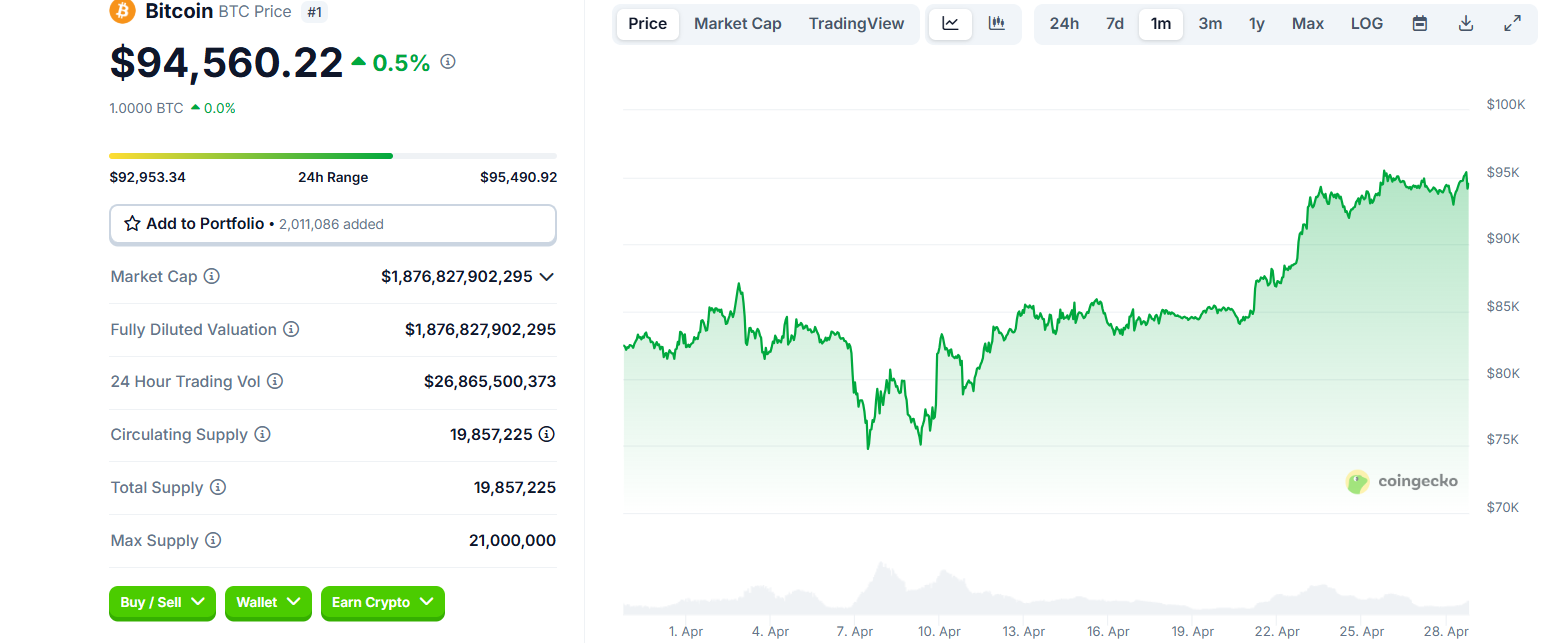Switch to the Market Cap tab

(x=738, y=24)
